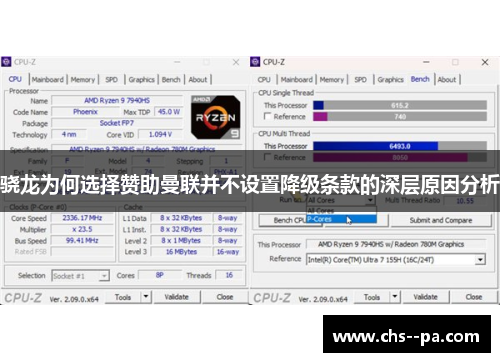Minimize the right CPU-Z window
The image size is (500, 362).
[426, 62]
